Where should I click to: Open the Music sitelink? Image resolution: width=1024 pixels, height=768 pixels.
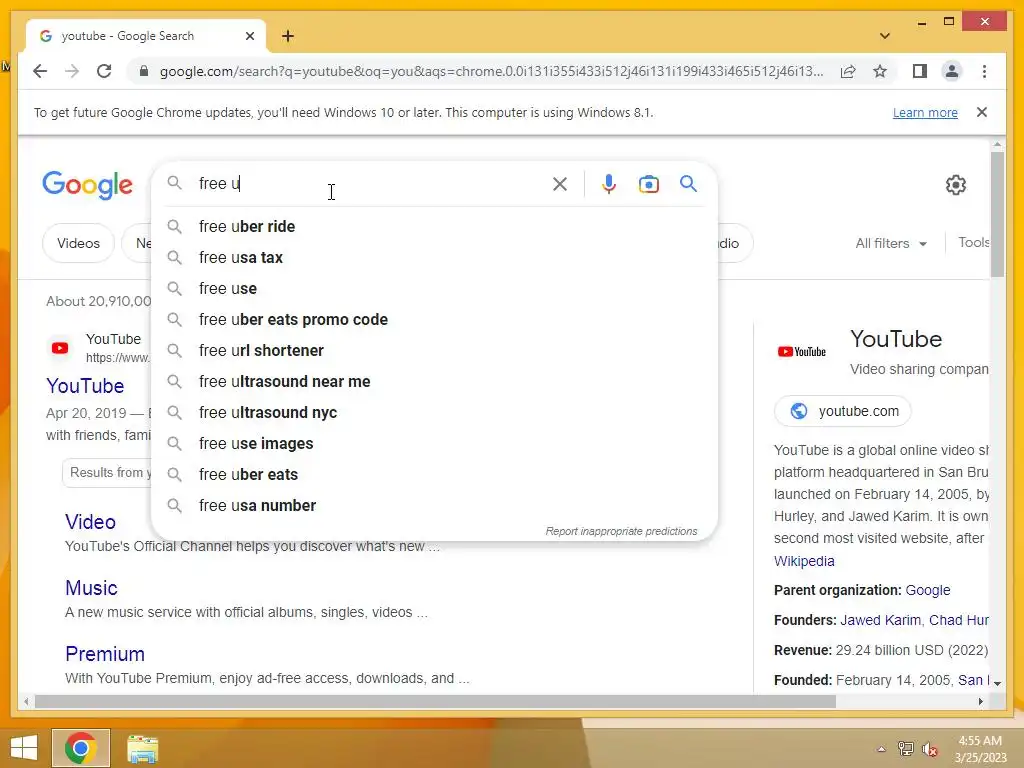(x=91, y=588)
